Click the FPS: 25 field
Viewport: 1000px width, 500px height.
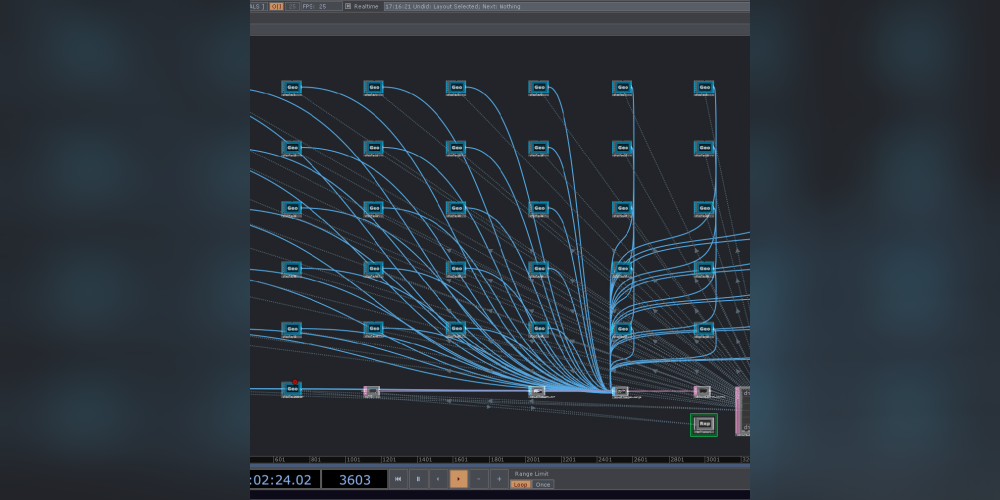point(321,6)
